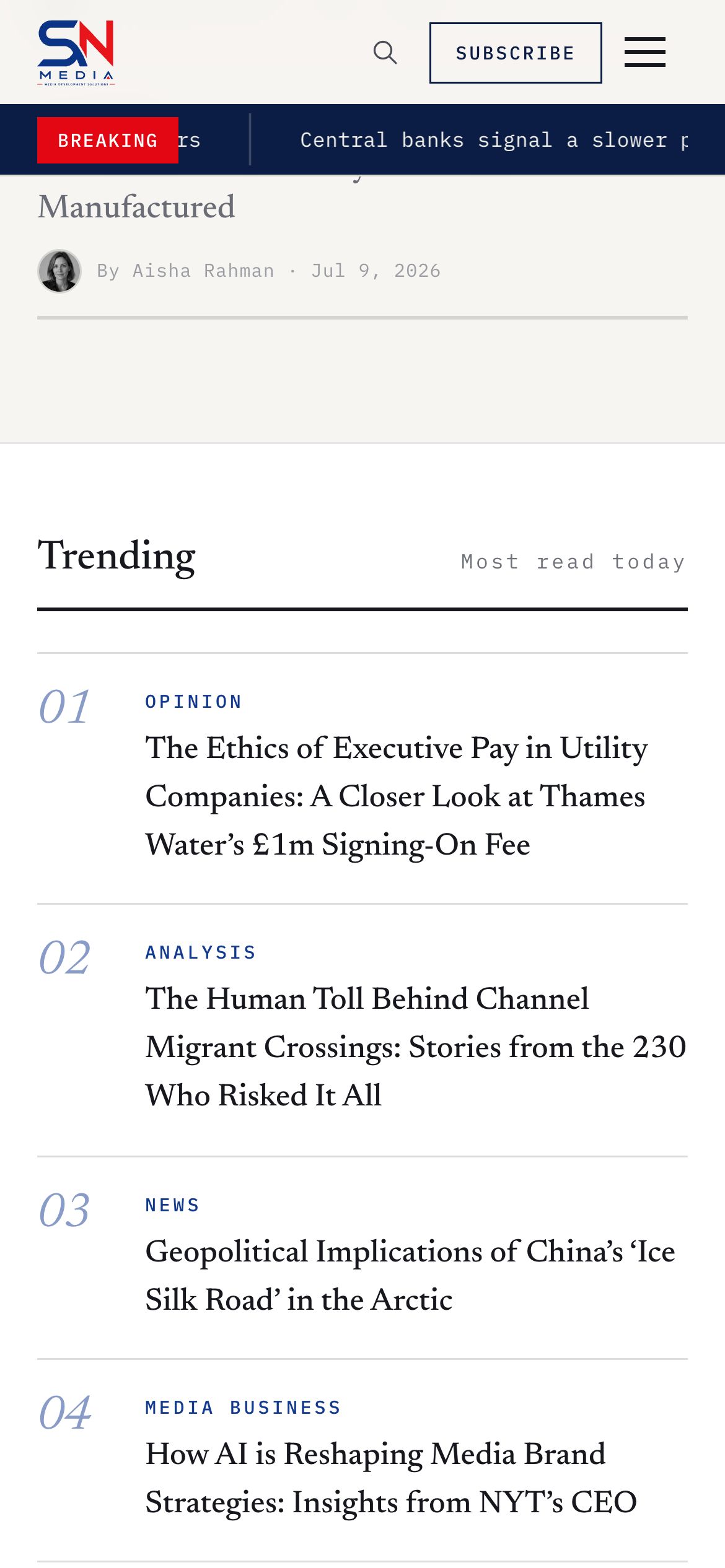Open the Central banks ticker headline
The image size is (725, 1568).
pyautogui.click(x=494, y=140)
